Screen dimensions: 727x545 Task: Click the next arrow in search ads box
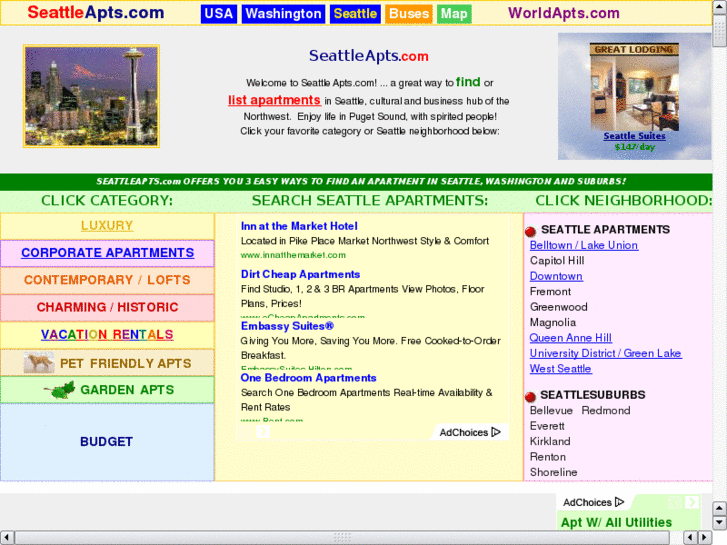click(263, 432)
